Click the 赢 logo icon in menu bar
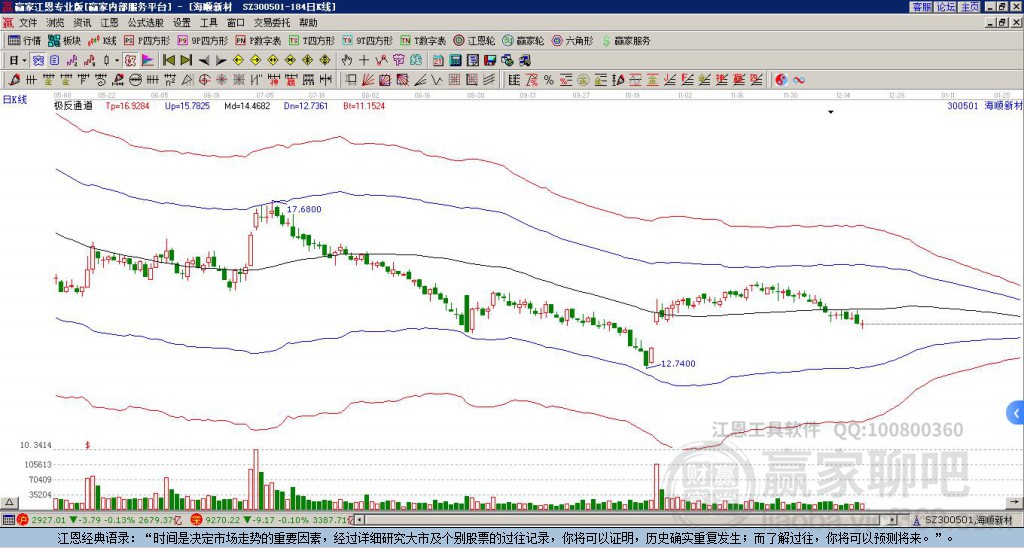1024x548 pixels. pyautogui.click(x=8, y=23)
